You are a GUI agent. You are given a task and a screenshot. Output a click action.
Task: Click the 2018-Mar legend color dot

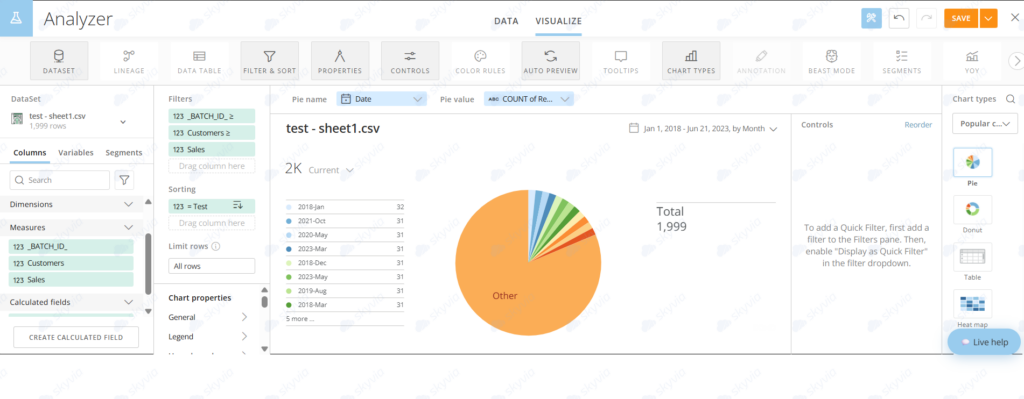[x=289, y=305]
